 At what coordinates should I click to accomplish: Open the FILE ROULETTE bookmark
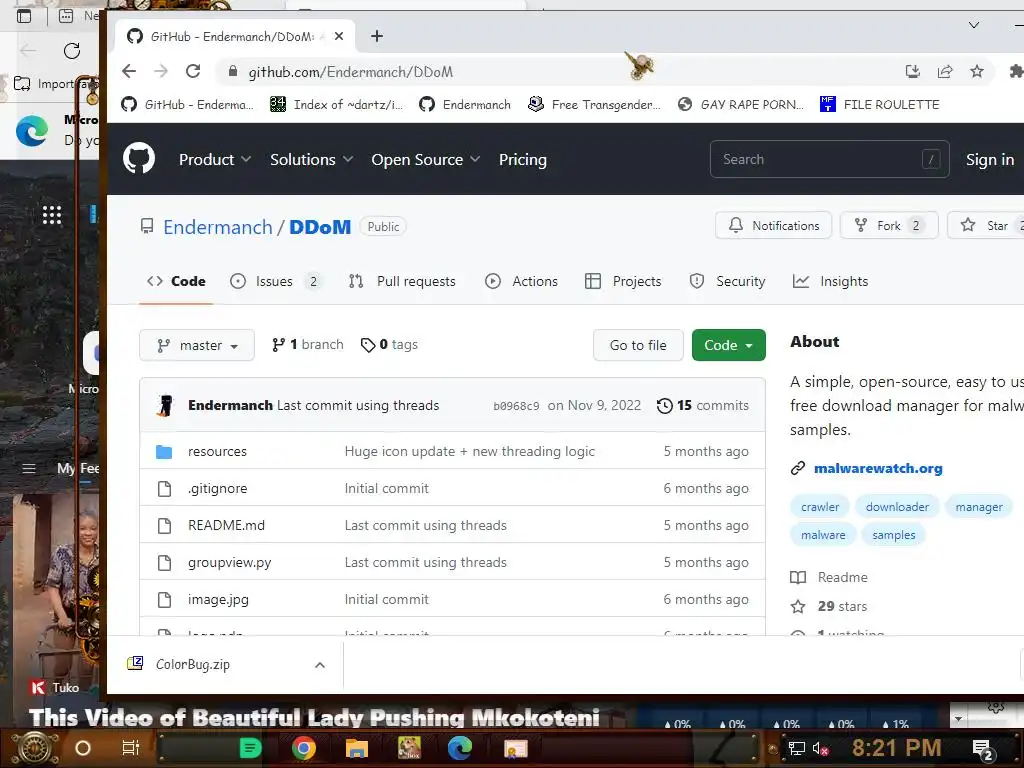tap(880, 104)
